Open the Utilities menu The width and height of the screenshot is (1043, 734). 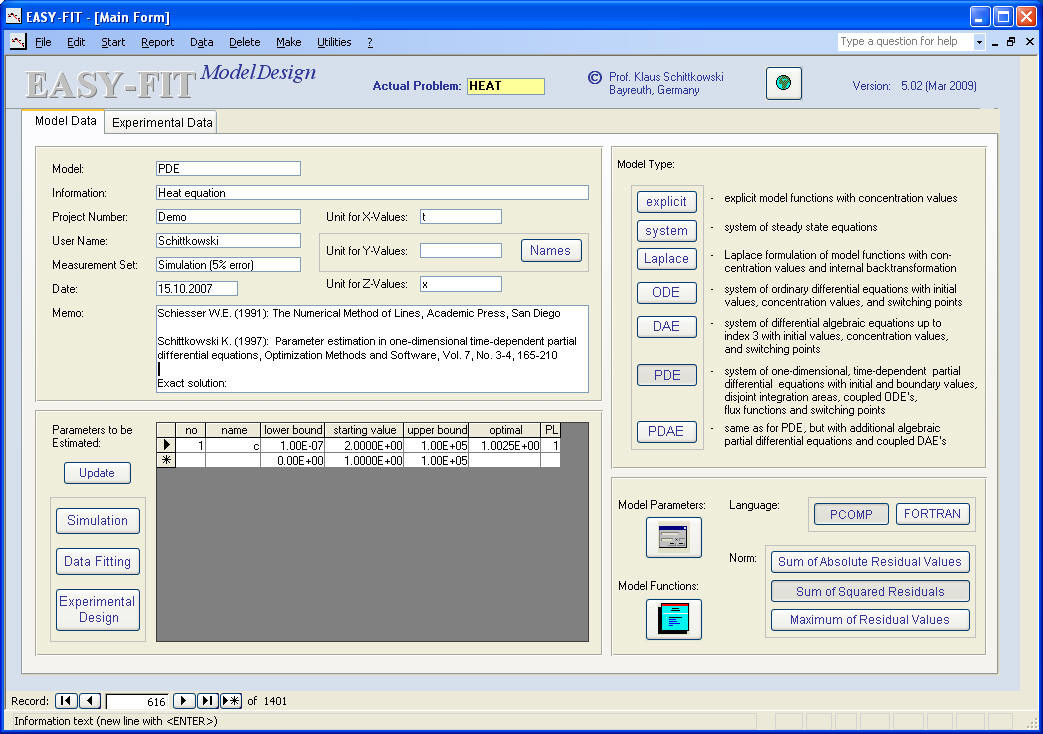tap(334, 42)
